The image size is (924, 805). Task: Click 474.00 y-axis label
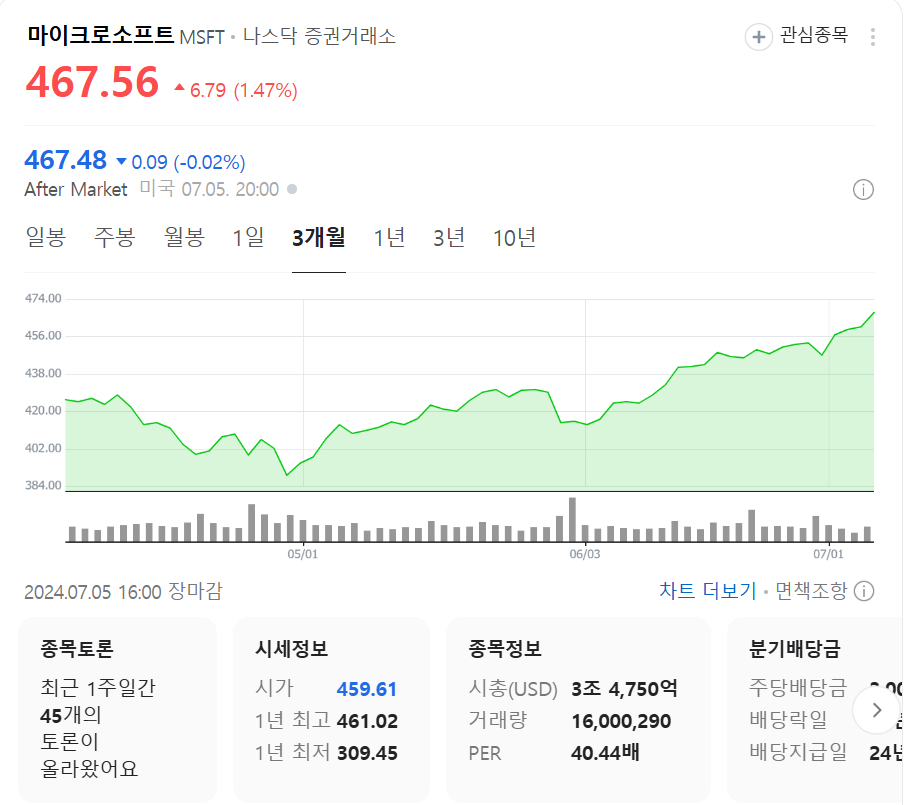click(x=43, y=298)
